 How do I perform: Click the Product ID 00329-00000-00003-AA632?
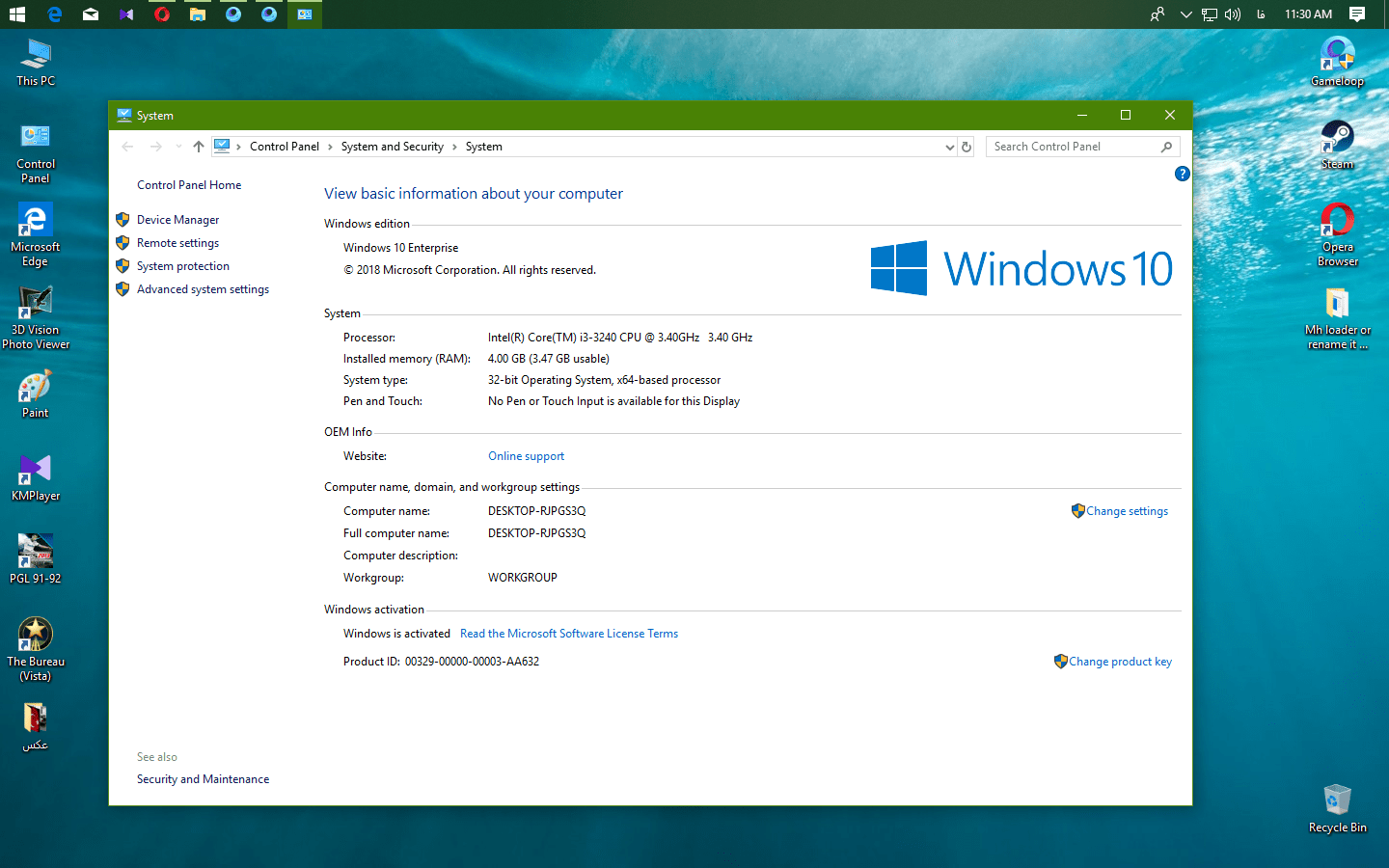tap(472, 662)
